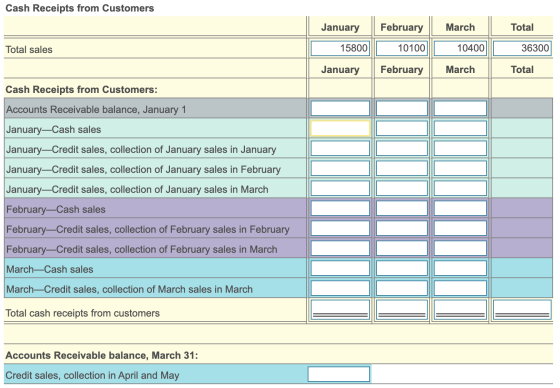
Task: Click March field for collection of January sales in February
Action: coord(460,168)
